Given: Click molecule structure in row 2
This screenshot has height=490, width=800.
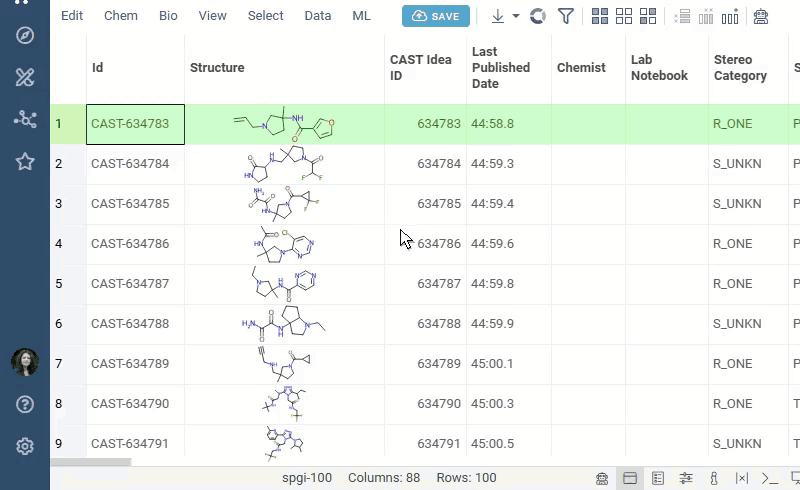Looking at the screenshot, I should point(284,164).
